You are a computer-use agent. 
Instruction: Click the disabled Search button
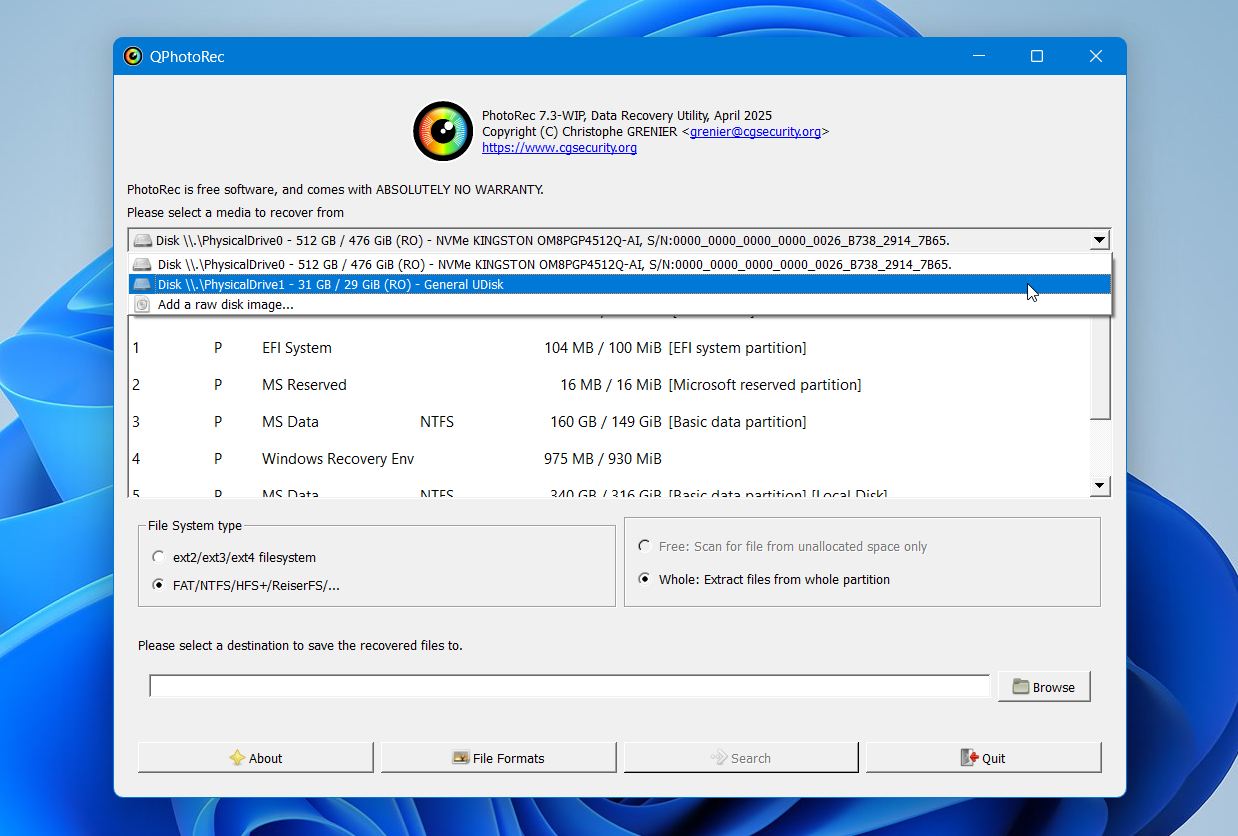[741, 758]
